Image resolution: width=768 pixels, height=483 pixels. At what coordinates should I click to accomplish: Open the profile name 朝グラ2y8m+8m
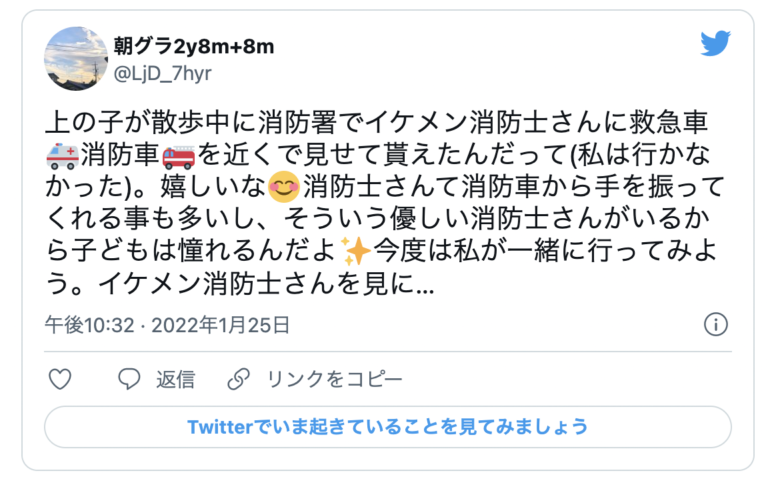[194, 47]
